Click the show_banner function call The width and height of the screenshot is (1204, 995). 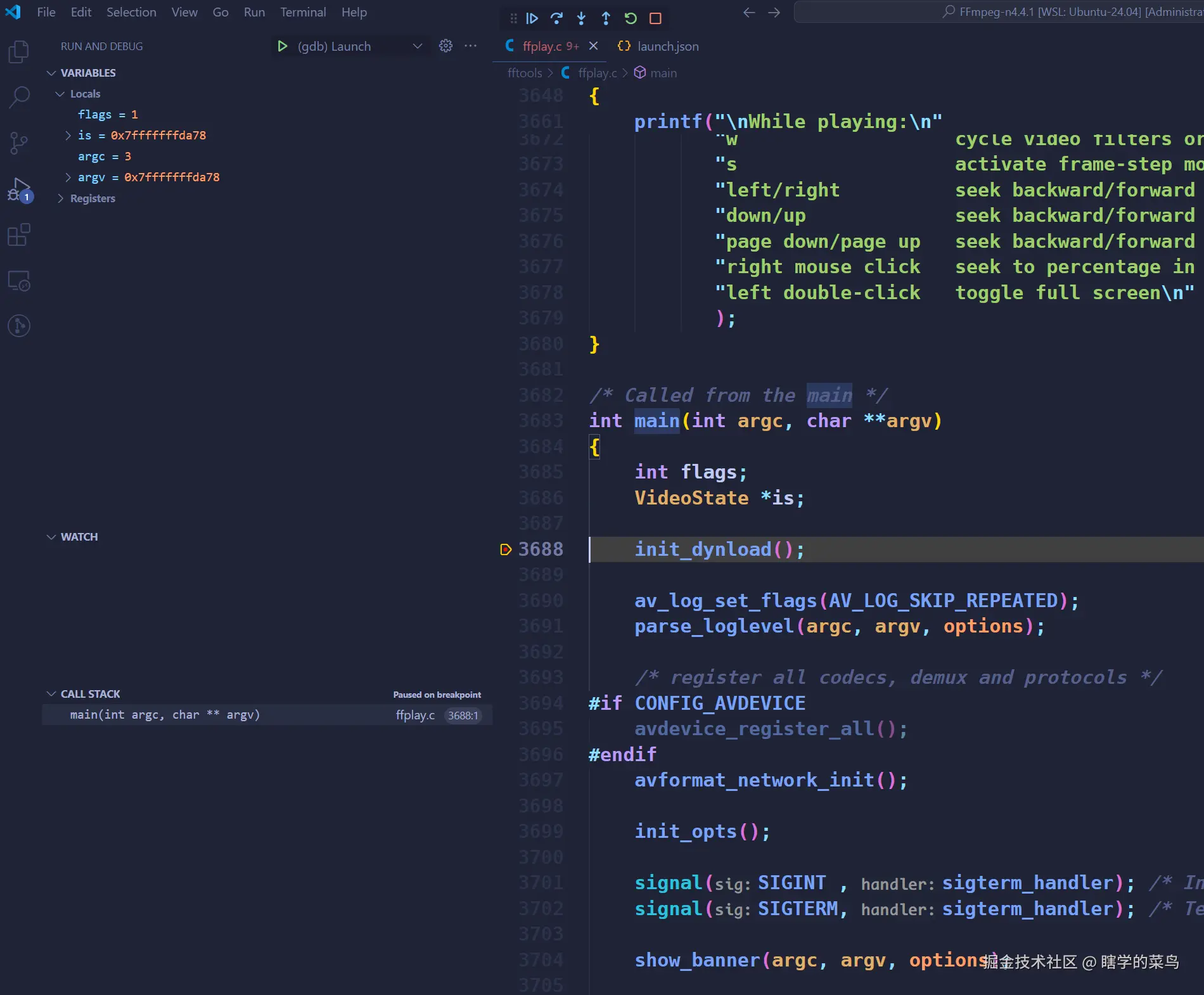698,960
